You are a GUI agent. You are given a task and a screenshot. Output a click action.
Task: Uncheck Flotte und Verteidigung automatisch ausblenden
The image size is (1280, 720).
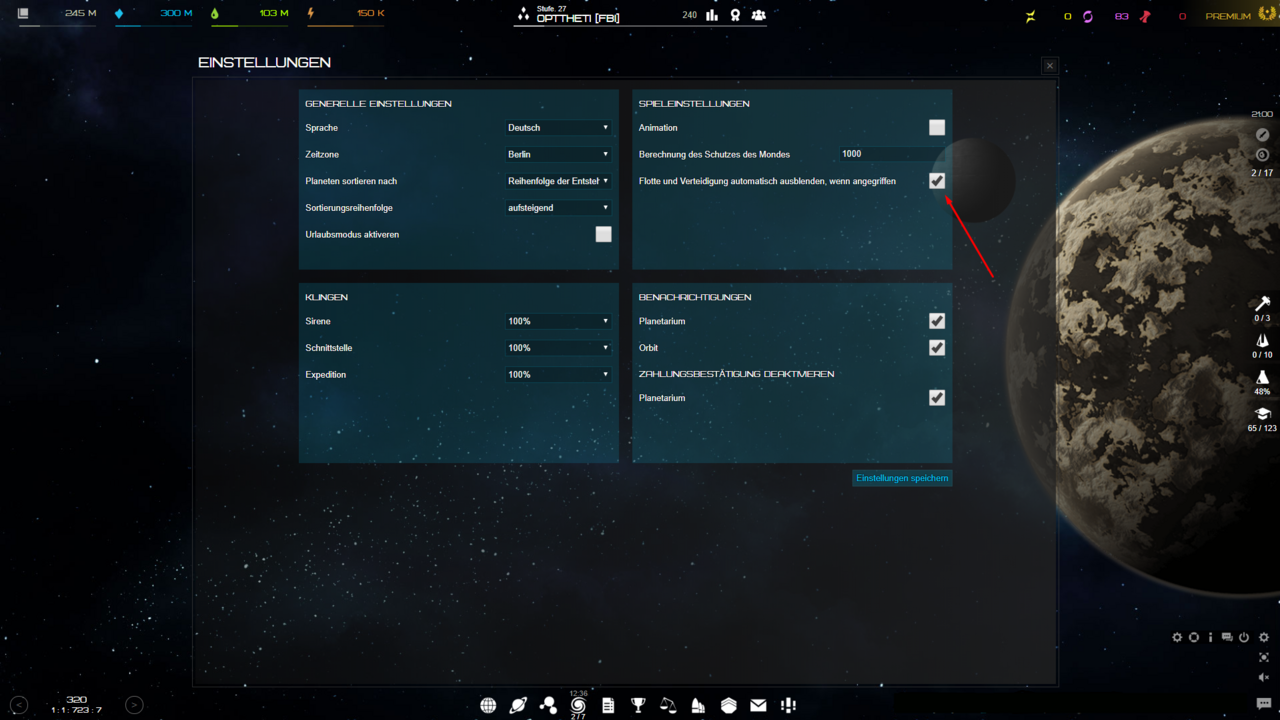click(x=937, y=181)
